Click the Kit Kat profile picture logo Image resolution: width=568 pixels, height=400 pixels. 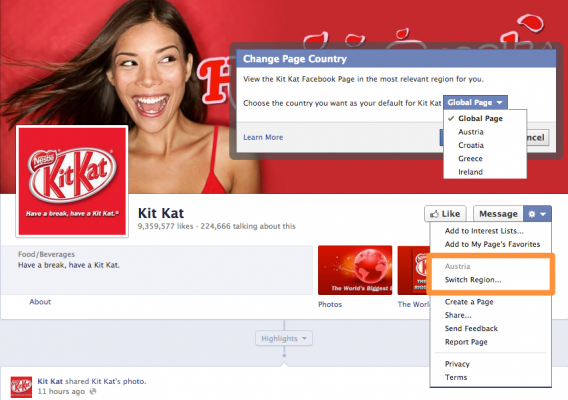[72, 182]
